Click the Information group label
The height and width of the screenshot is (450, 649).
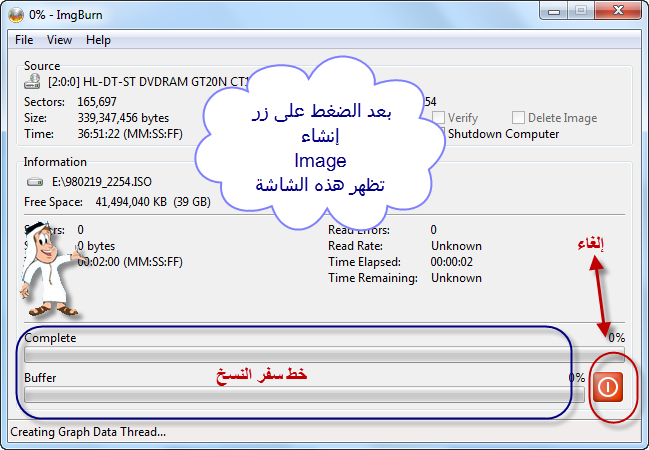55,162
